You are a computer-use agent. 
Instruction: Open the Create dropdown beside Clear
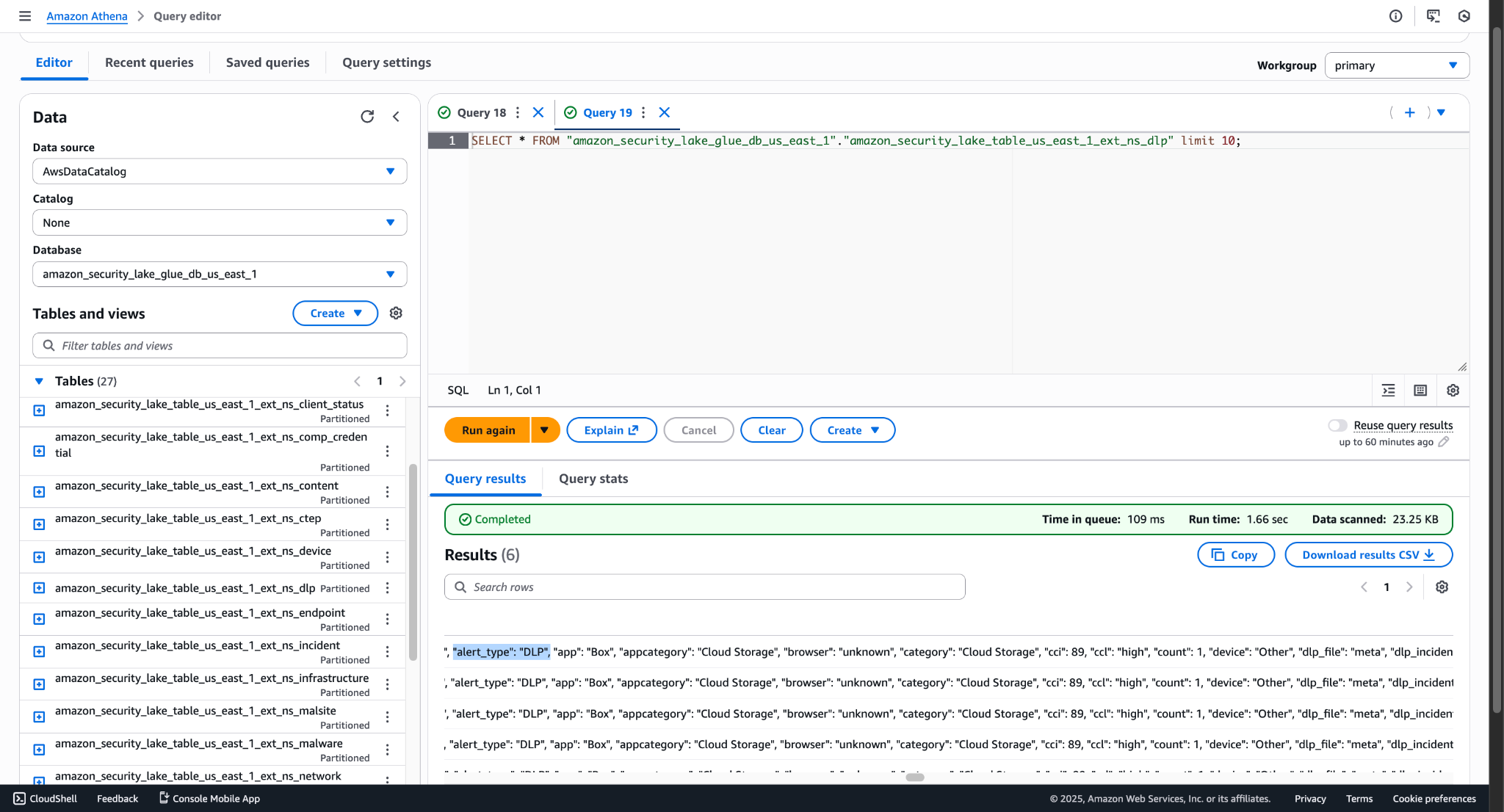tap(852, 430)
